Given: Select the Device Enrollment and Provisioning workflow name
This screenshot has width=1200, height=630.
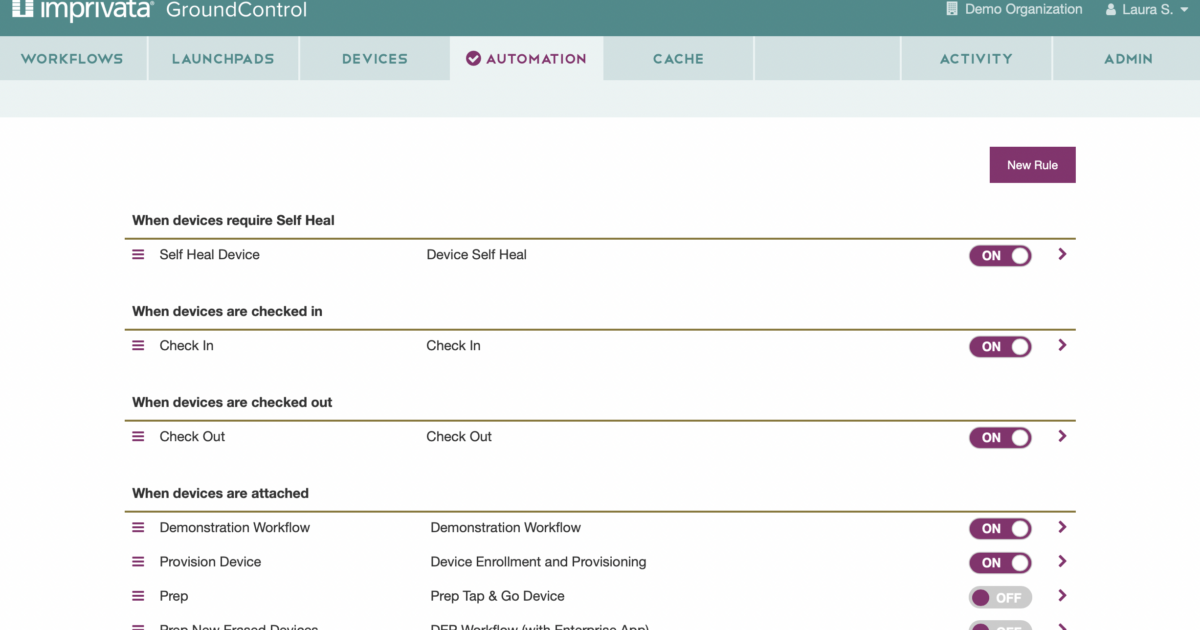Looking at the screenshot, I should click(538, 562).
